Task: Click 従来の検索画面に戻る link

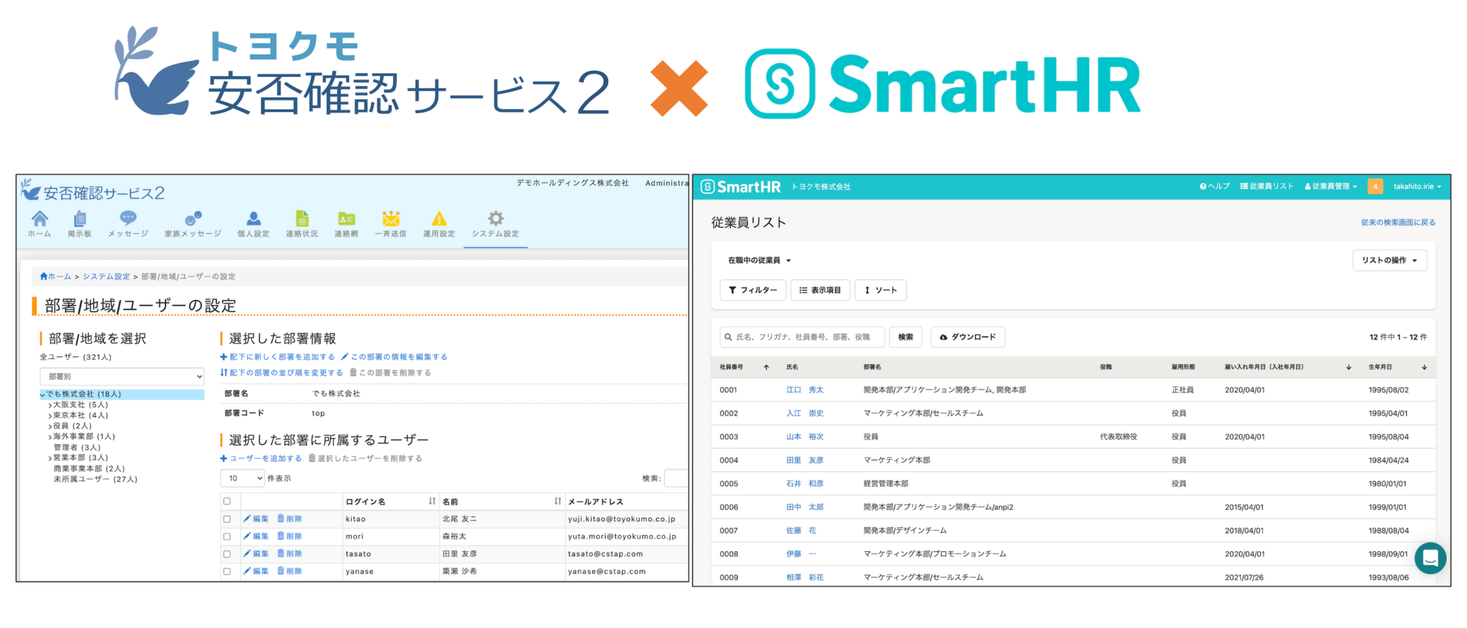Action: point(1398,222)
